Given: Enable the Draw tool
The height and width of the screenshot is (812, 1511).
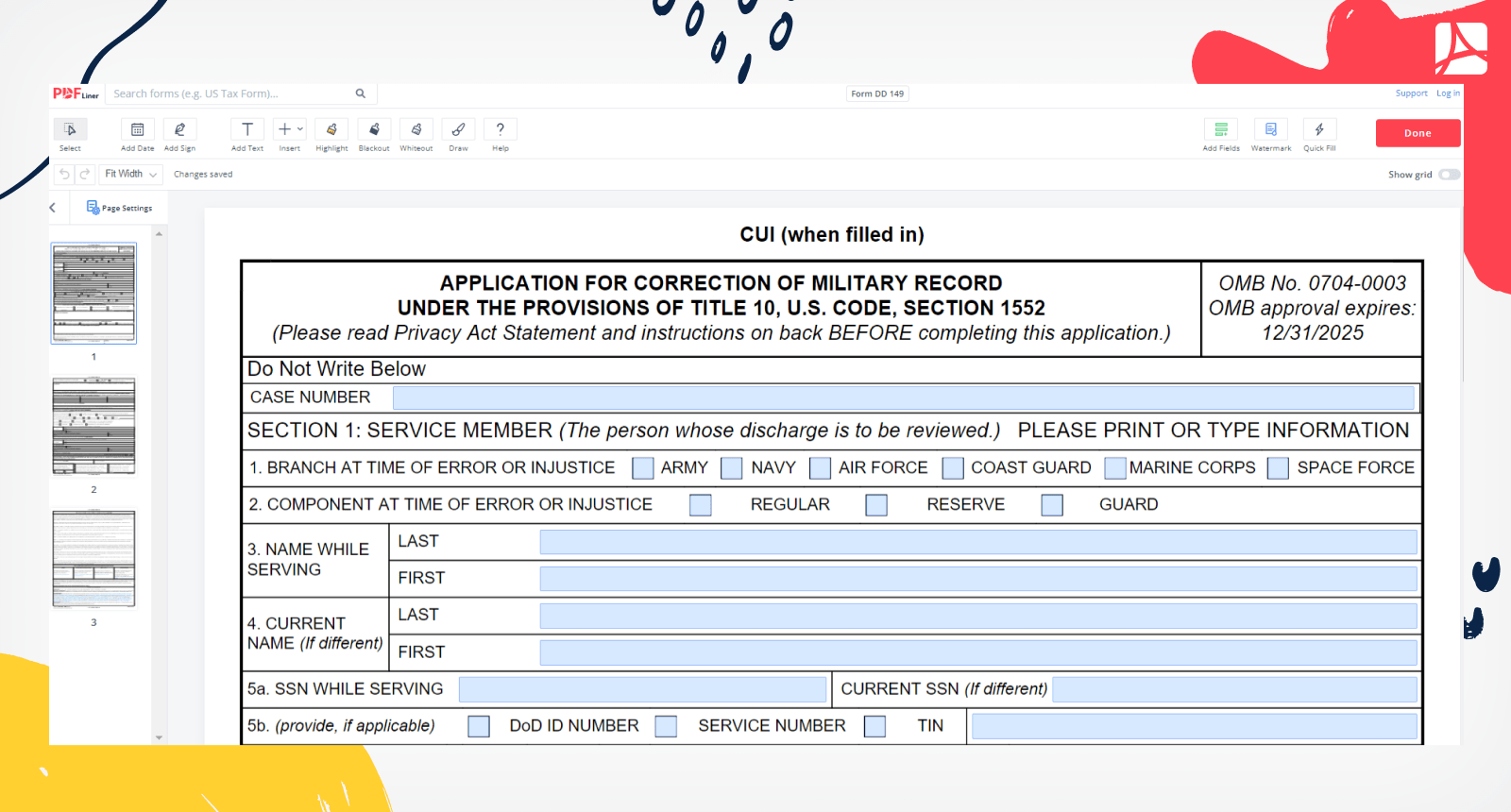Looking at the screenshot, I should pyautogui.click(x=458, y=130).
